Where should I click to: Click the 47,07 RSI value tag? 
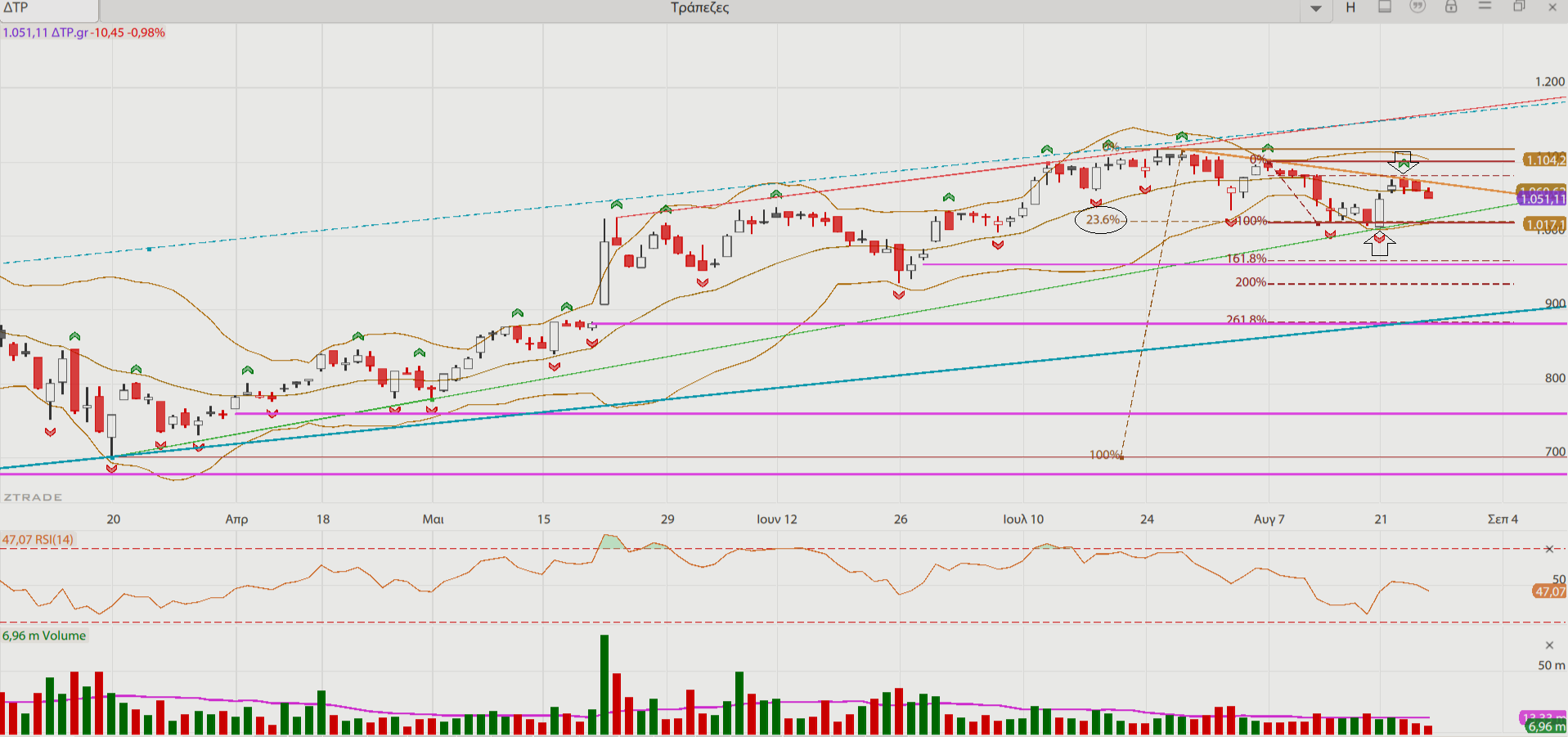coord(1550,591)
